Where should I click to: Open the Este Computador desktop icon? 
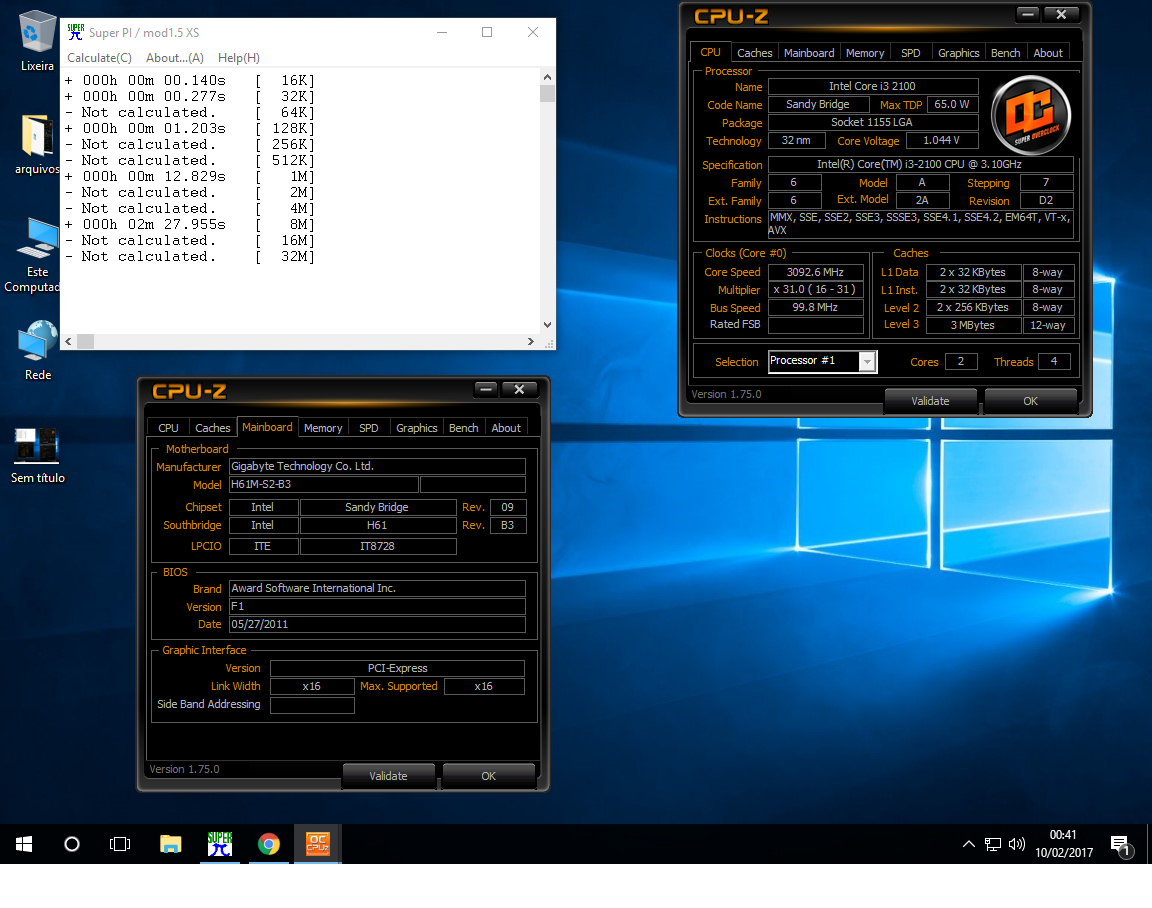coord(37,254)
